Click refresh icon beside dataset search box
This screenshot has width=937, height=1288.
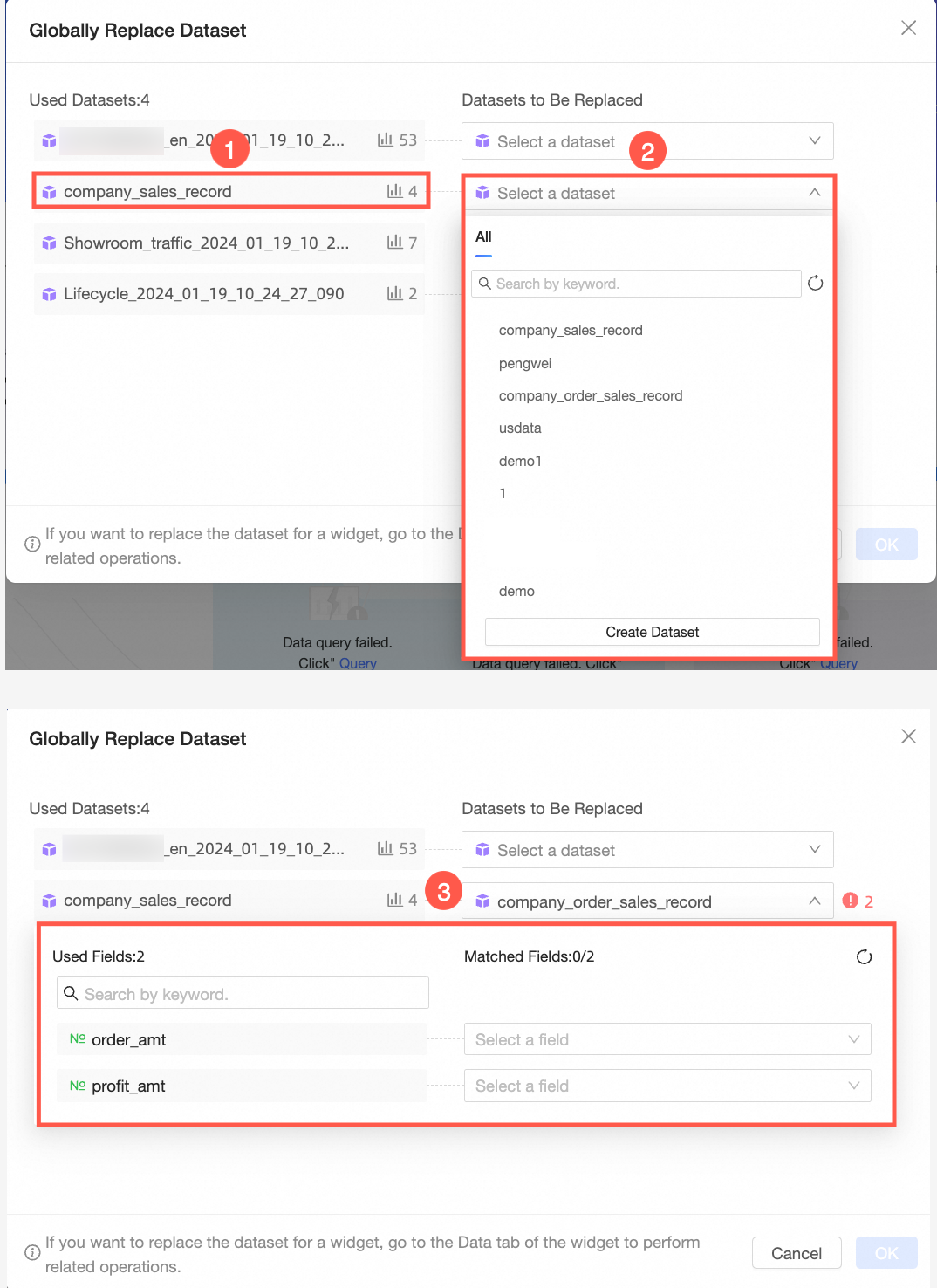815,284
